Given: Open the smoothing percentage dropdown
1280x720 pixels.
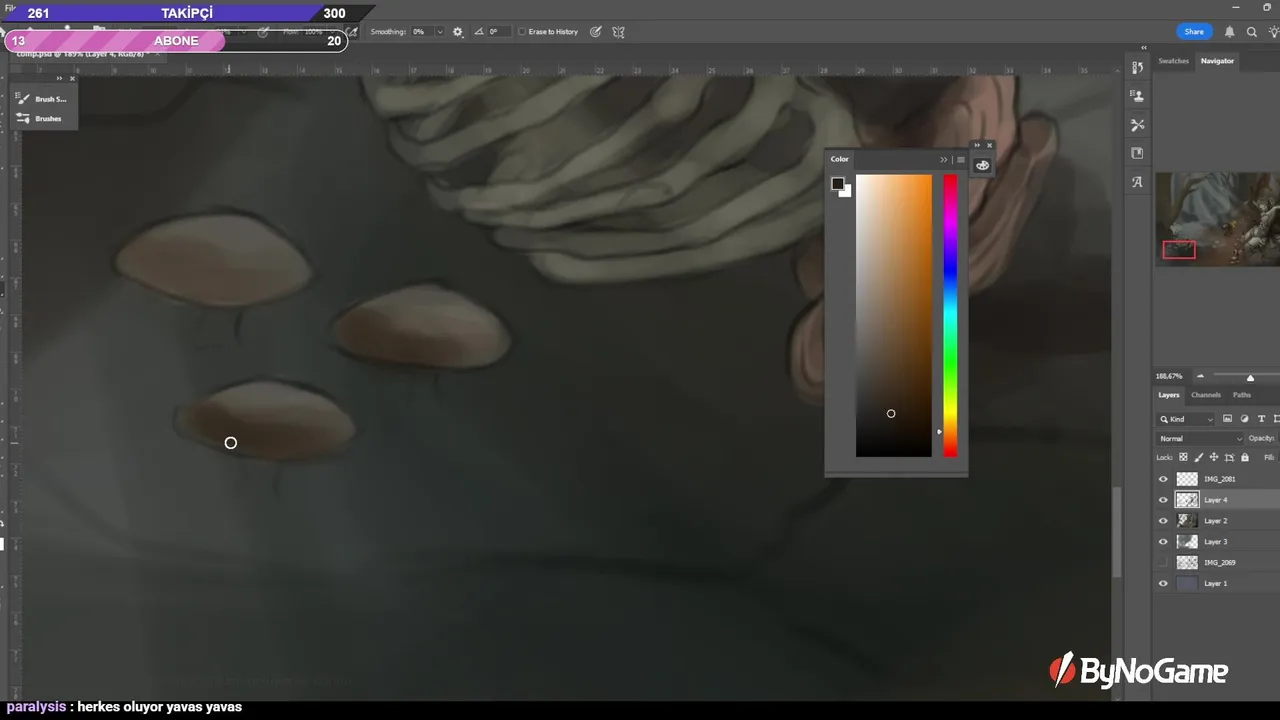Looking at the screenshot, I should click(439, 32).
